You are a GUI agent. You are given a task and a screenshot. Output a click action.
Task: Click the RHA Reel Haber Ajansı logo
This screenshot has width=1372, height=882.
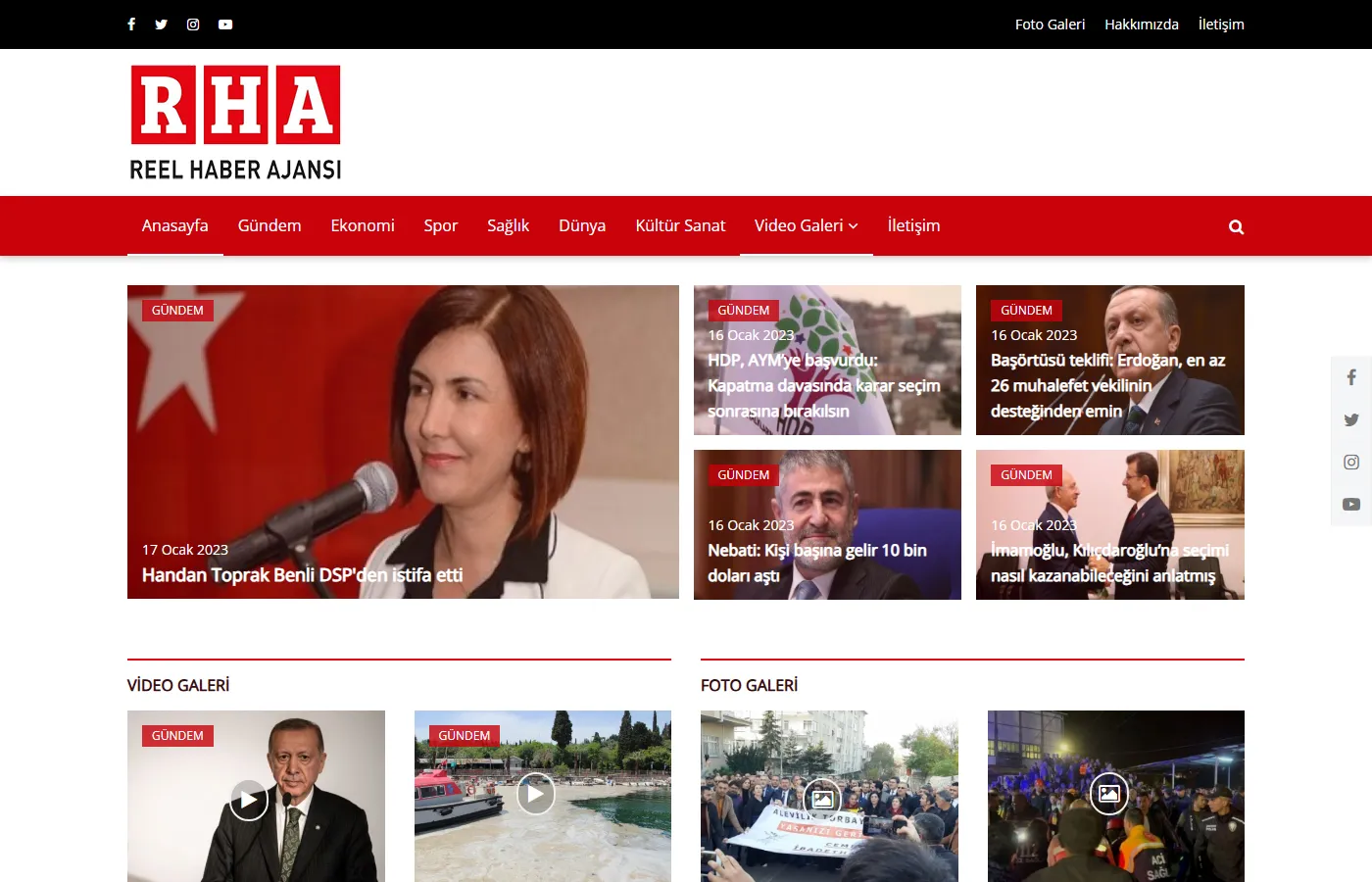pos(236,122)
